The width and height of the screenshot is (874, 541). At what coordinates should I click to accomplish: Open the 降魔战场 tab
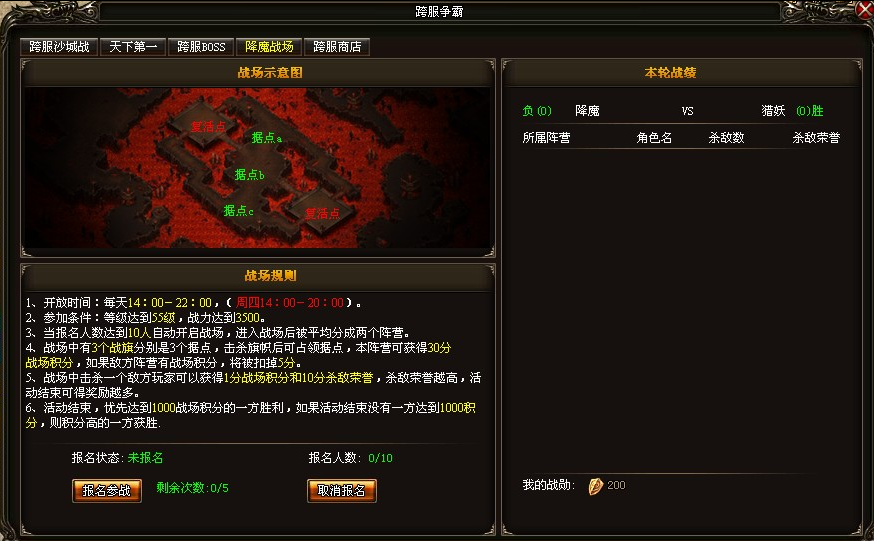click(x=269, y=47)
